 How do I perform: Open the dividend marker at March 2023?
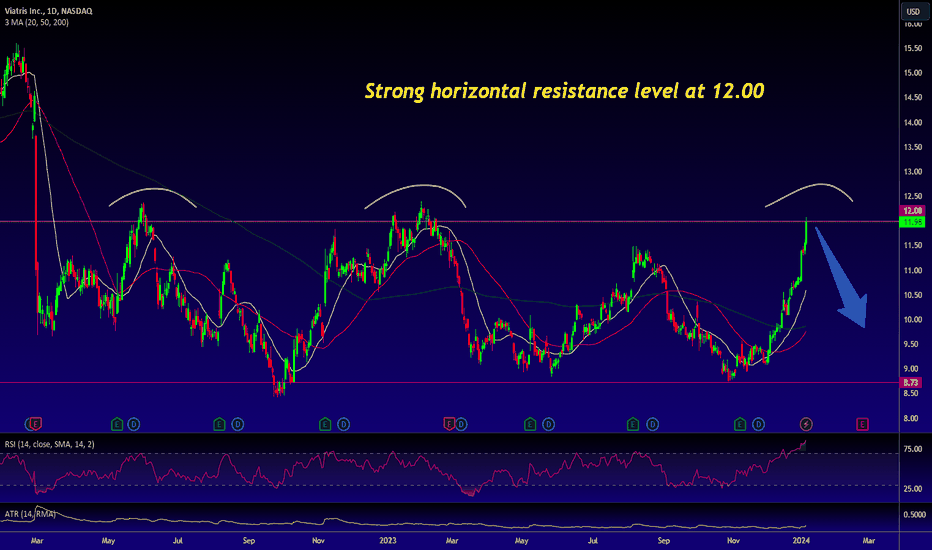(461, 424)
